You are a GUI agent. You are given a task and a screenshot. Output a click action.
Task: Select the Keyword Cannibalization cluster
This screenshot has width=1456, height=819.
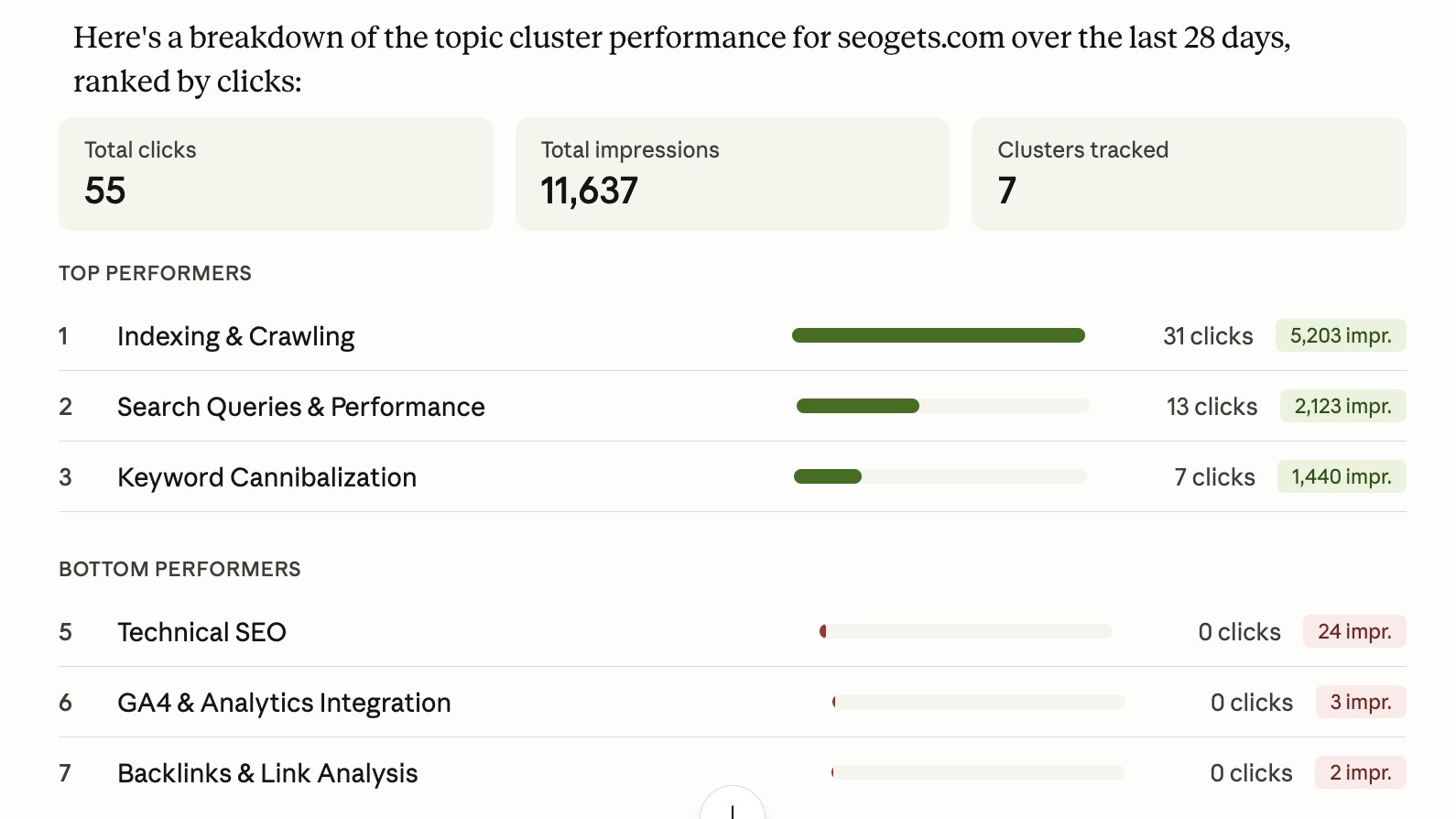pos(266,477)
